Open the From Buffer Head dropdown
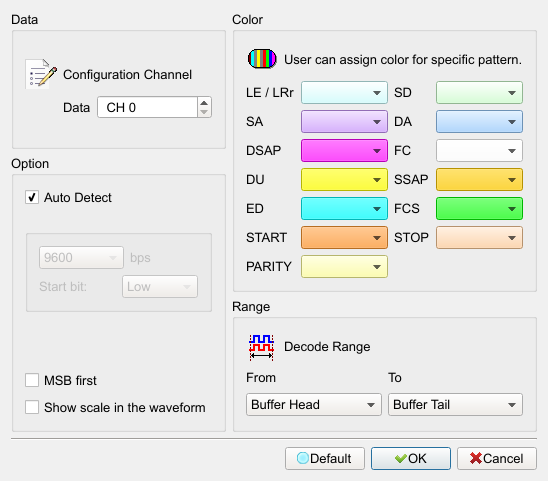548x481 pixels. point(313,404)
